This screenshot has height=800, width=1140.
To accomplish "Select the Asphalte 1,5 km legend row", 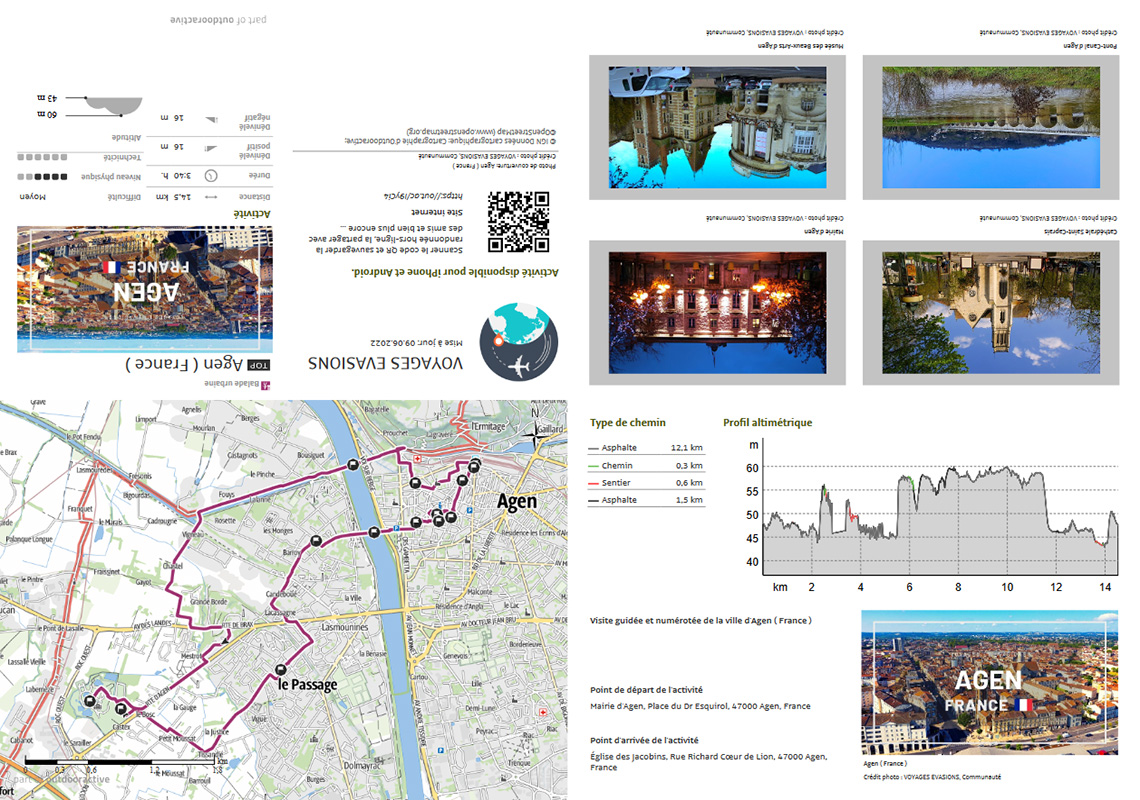I will pyautogui.click(x=646, y=500).
